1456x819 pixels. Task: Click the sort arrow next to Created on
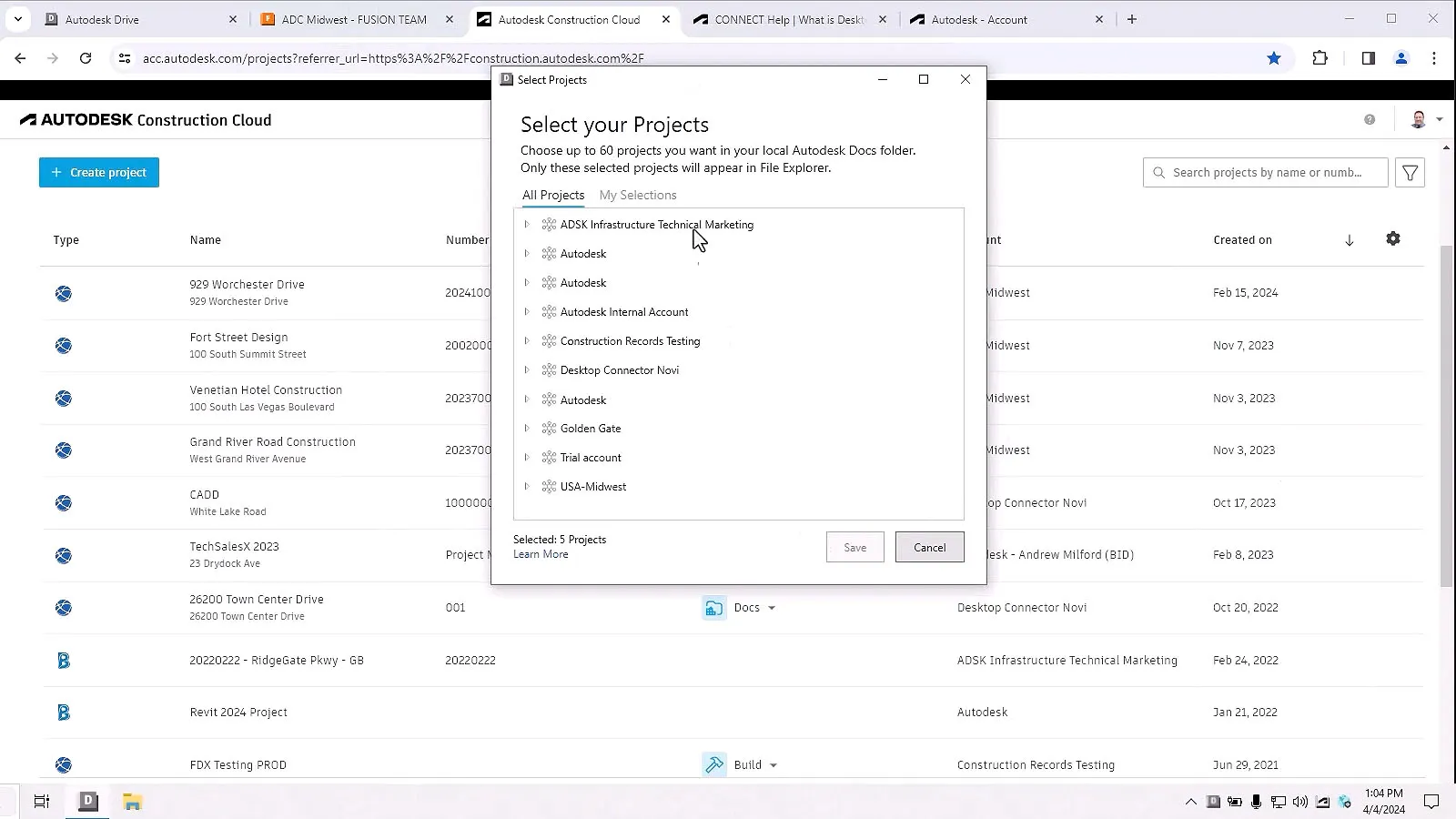point(1350,239)
